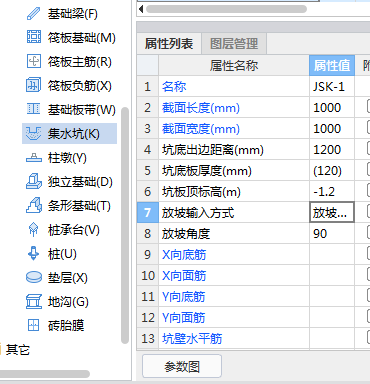Click left panel bottom horizontal scrollbar
Screen dimensions: 370x384
[45, 374]
